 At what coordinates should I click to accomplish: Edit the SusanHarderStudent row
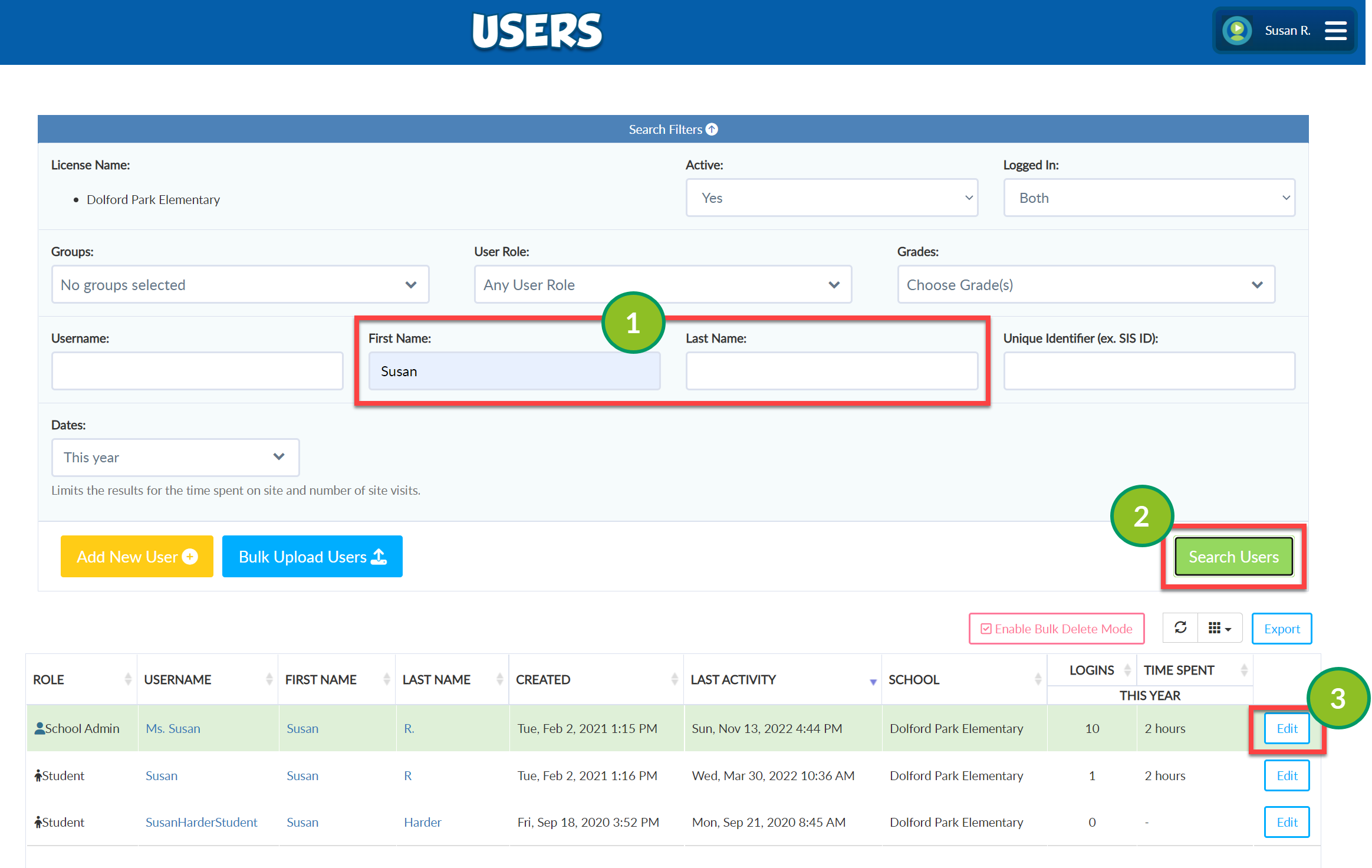[1287, 822]
